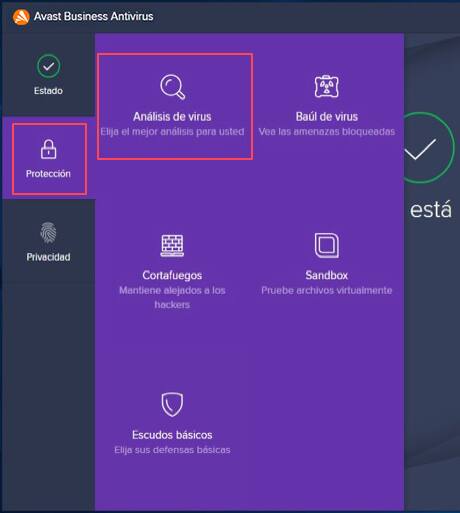Switch to the Protección tab label
The width and height of the screenshot is (460, 513).
(48, 174)
